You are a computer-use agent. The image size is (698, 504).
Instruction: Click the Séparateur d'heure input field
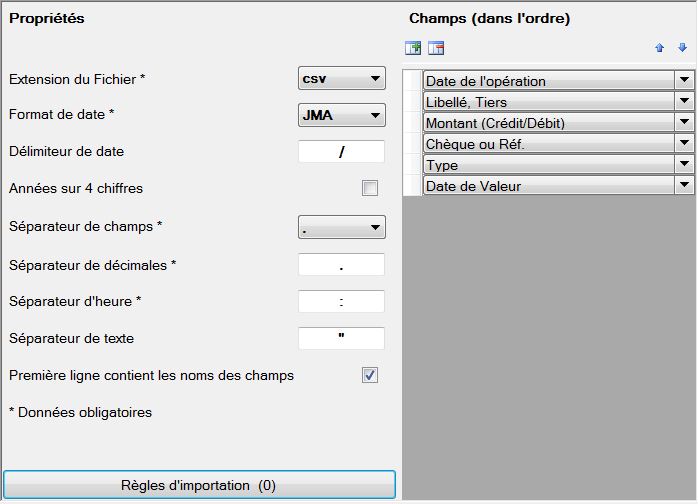click(x=341, y=301)
